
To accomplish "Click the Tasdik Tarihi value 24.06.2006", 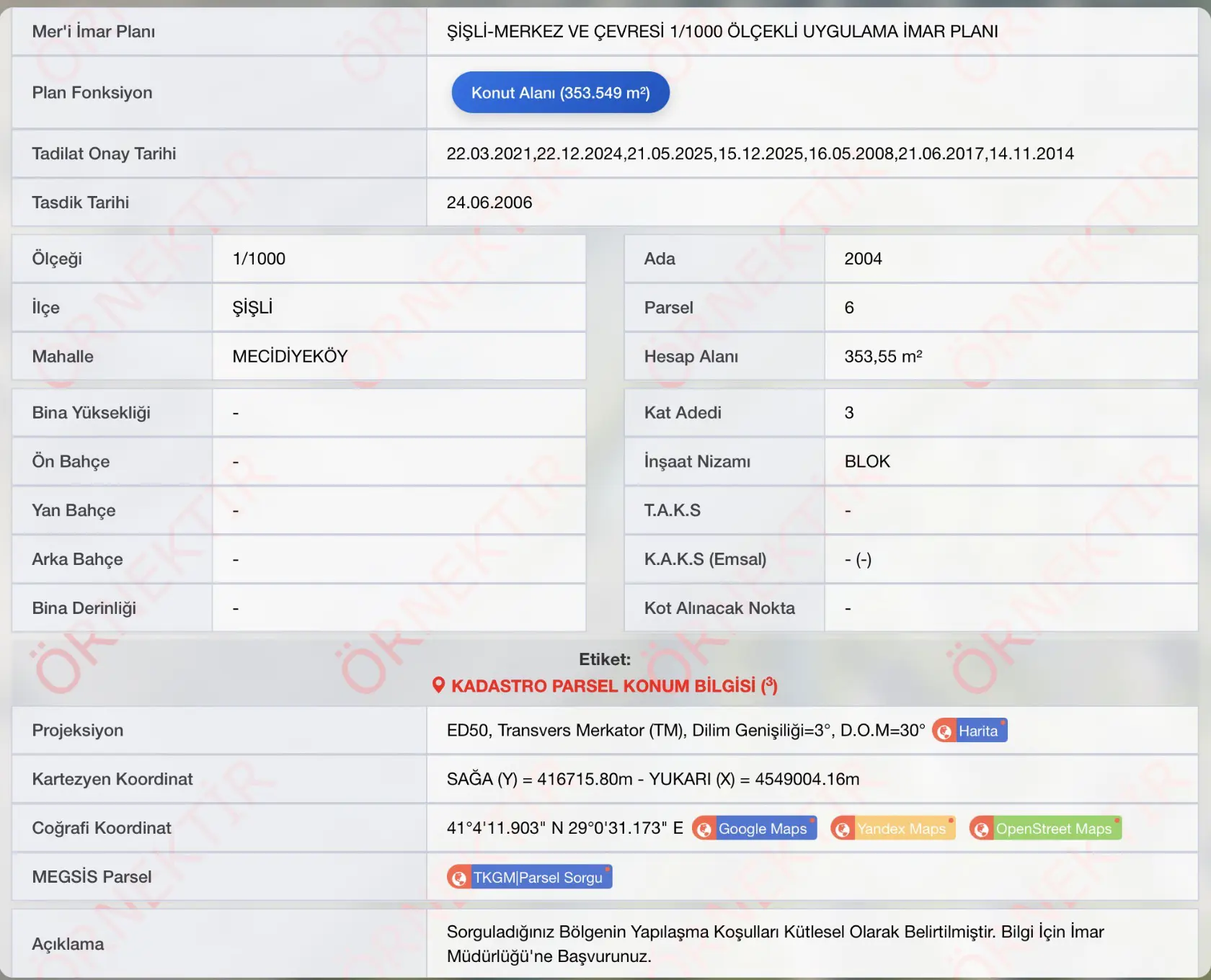I will 489,202.
